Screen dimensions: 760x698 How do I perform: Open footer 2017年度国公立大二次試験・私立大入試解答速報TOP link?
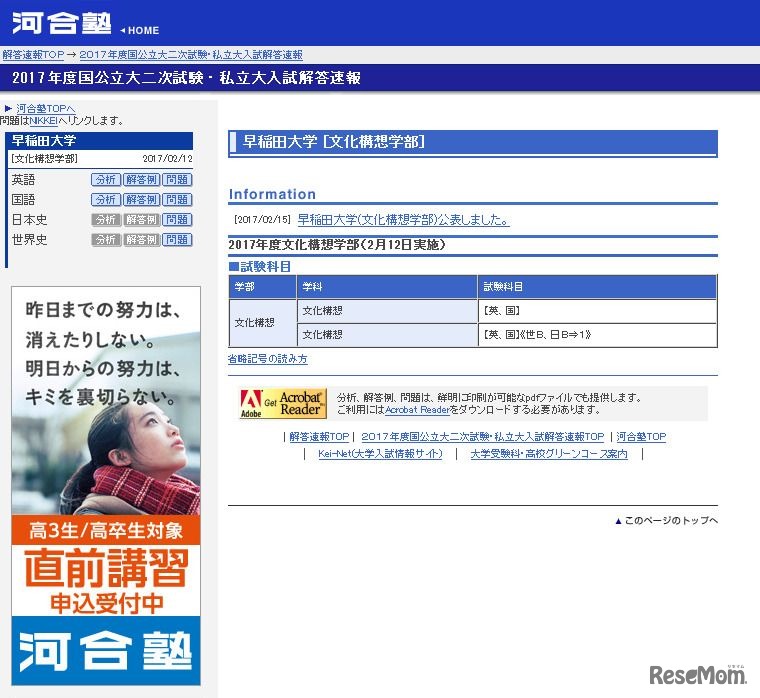(x=483, y=437)
